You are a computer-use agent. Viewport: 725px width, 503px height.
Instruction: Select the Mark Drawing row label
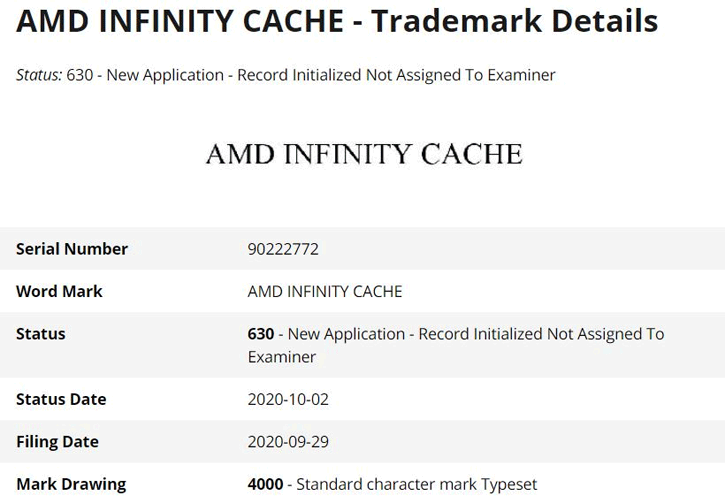(x=71, y=484)
